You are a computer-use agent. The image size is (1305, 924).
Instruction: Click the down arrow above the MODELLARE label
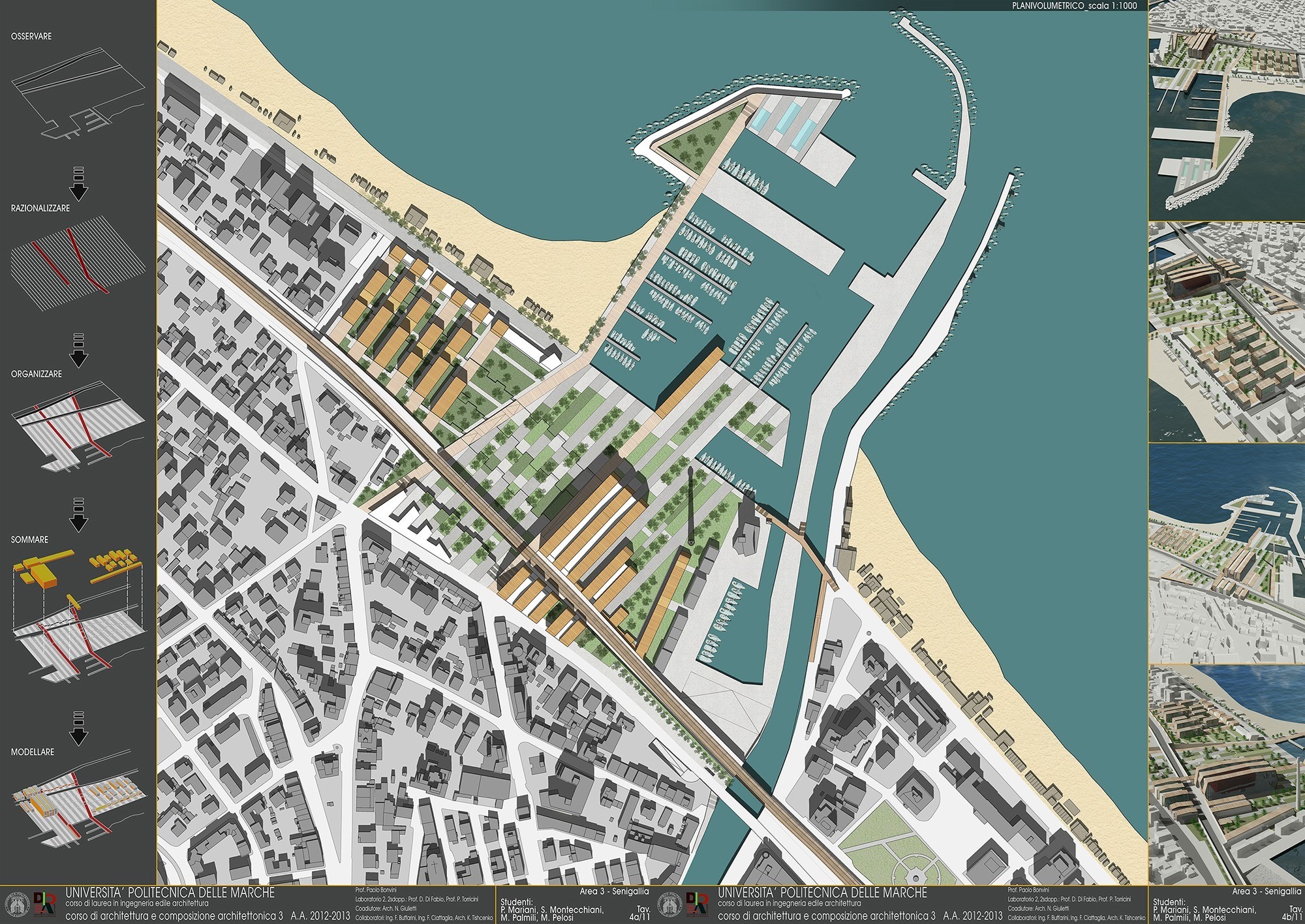pos(78,731)
